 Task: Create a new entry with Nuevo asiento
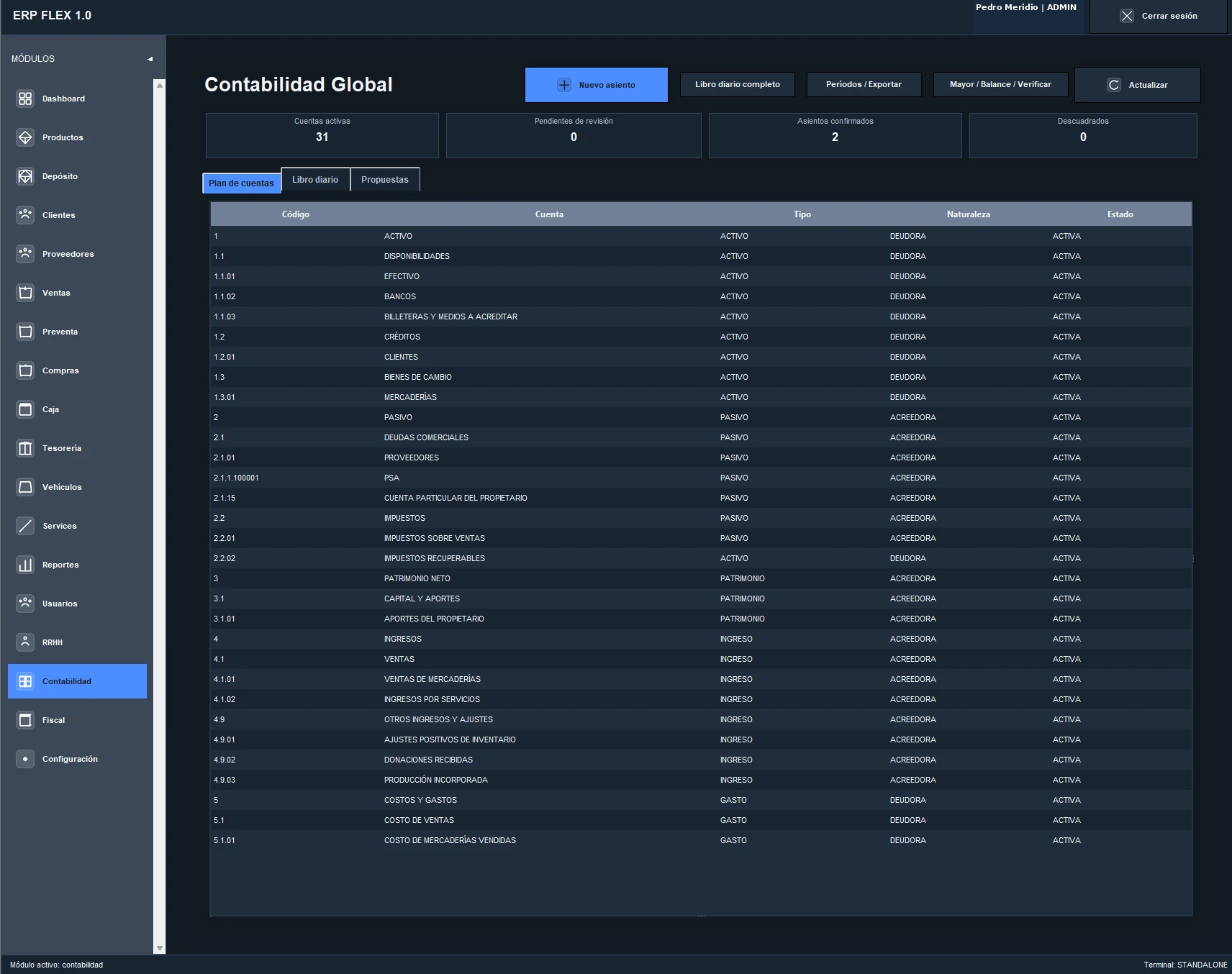pyautogui.click(x=597, y=85)
